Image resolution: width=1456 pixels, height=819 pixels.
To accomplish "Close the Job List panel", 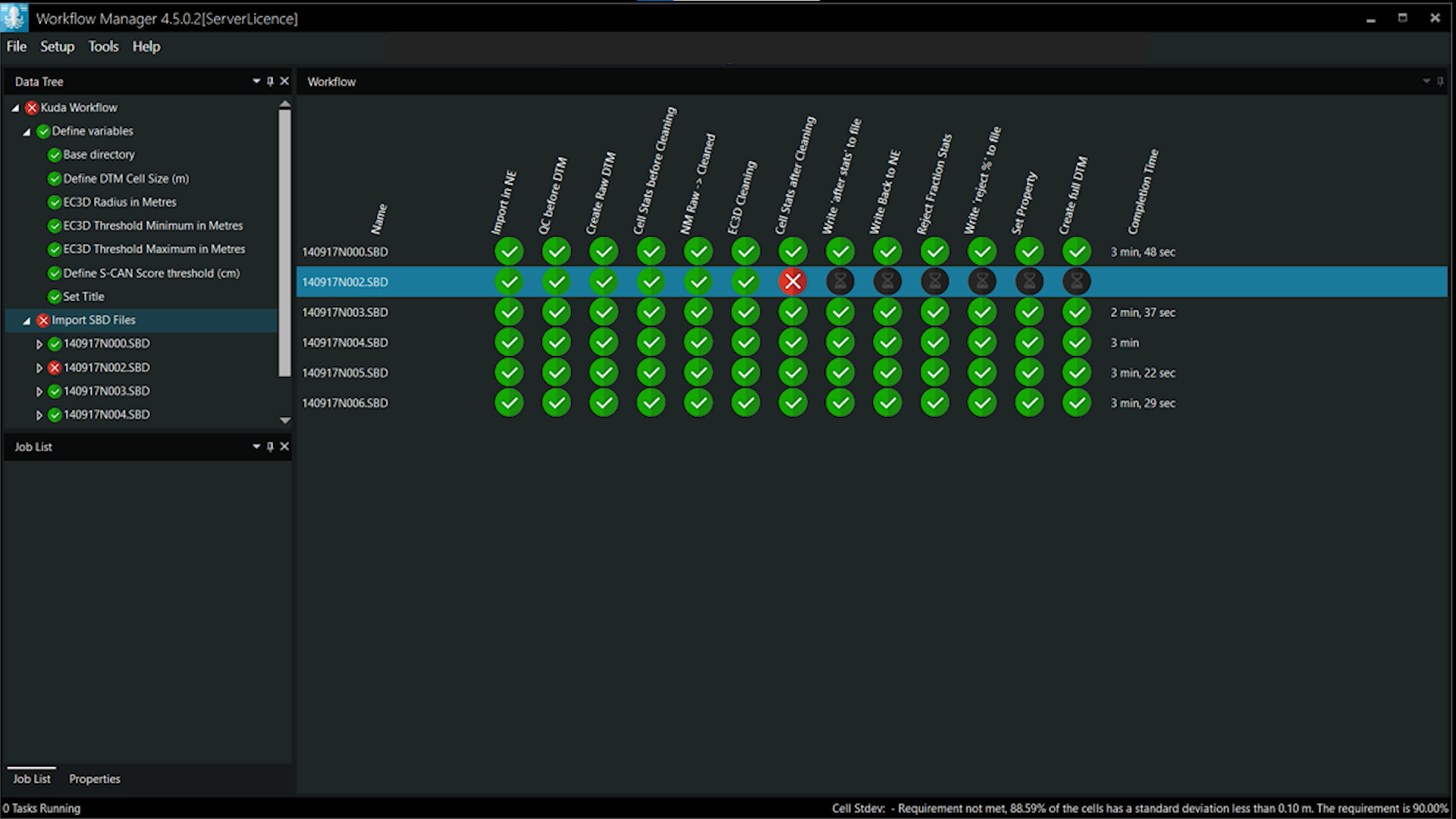I will tap(284, 447).
